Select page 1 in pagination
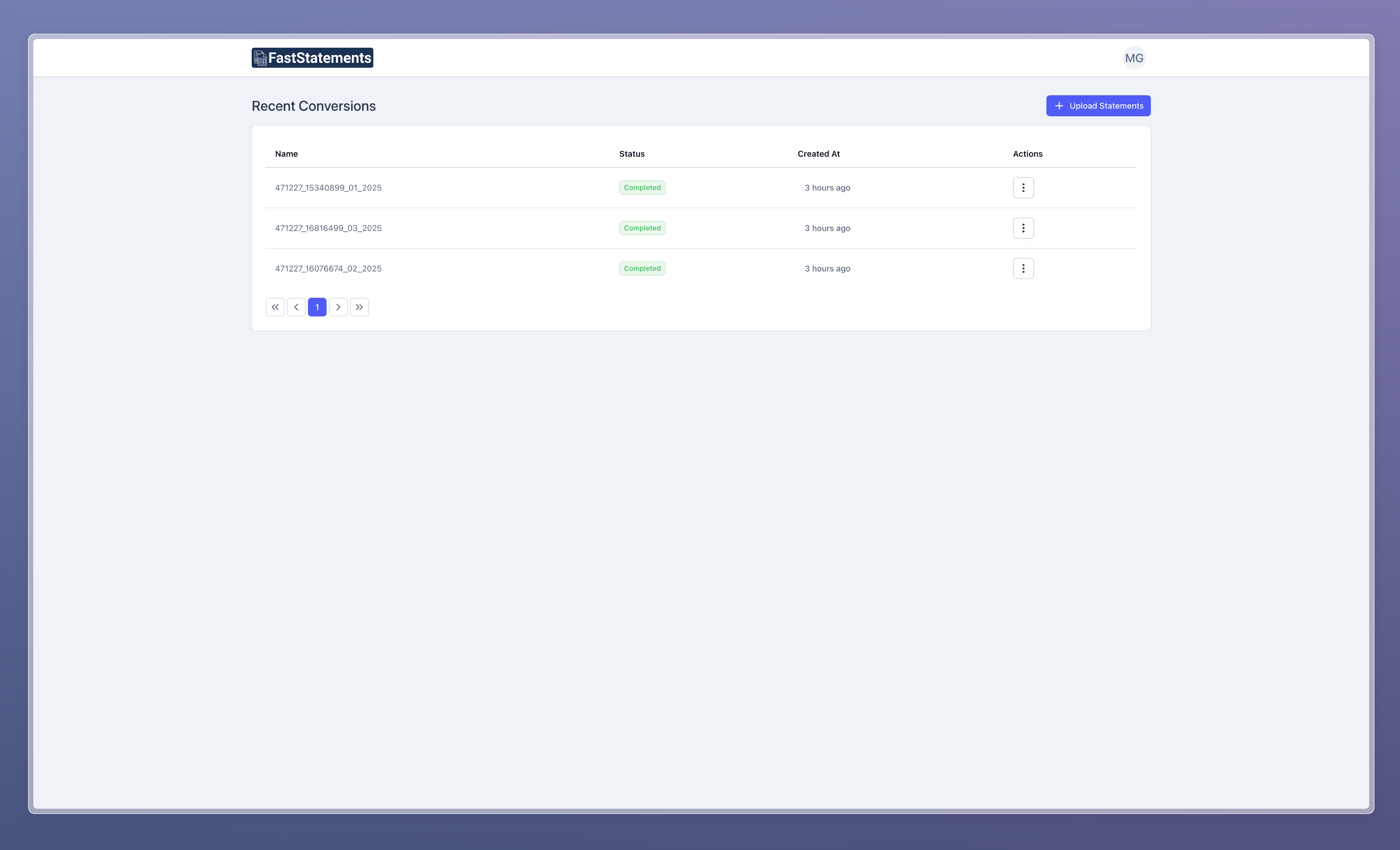1400x850 pixels. [317, 307]
